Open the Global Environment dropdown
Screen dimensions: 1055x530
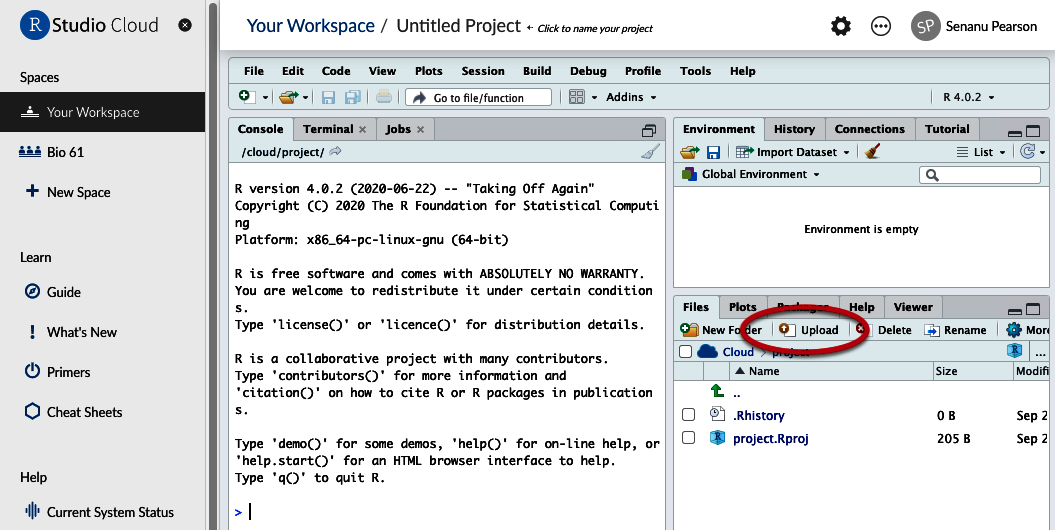[x=751, y=174]
